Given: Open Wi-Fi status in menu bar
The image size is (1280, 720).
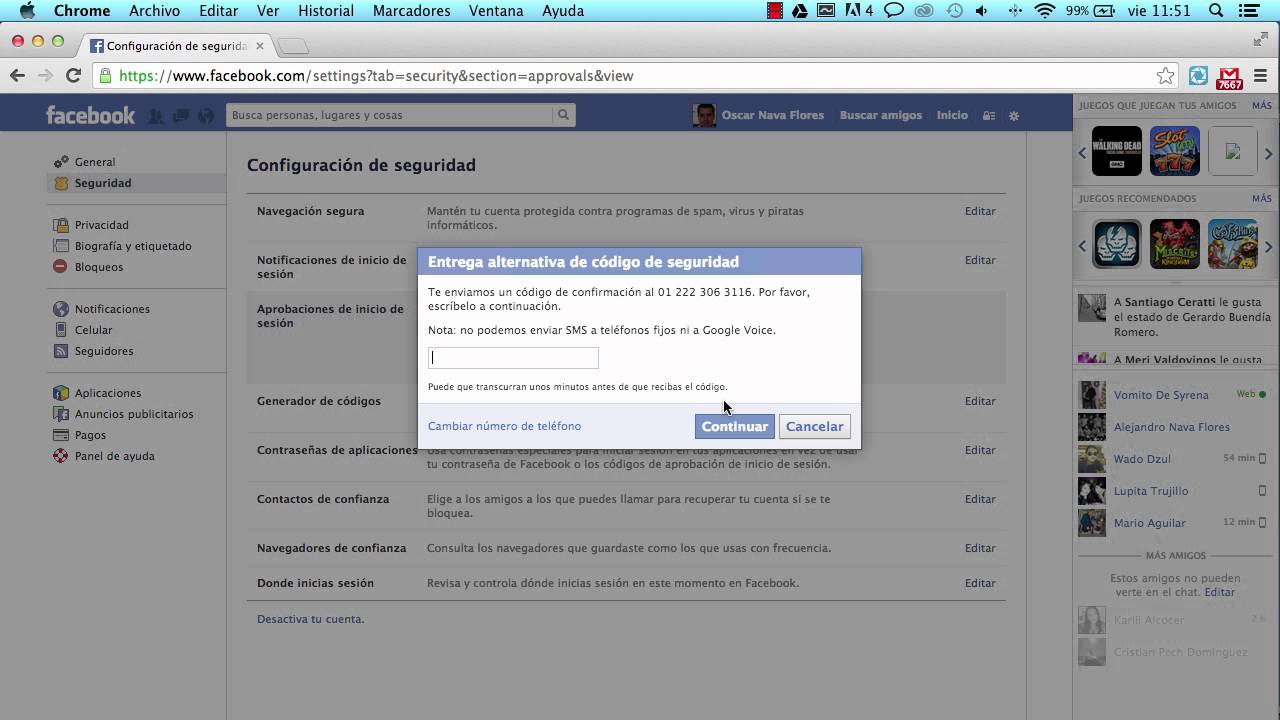Looking at the screenshot, I should (1045, 11).
